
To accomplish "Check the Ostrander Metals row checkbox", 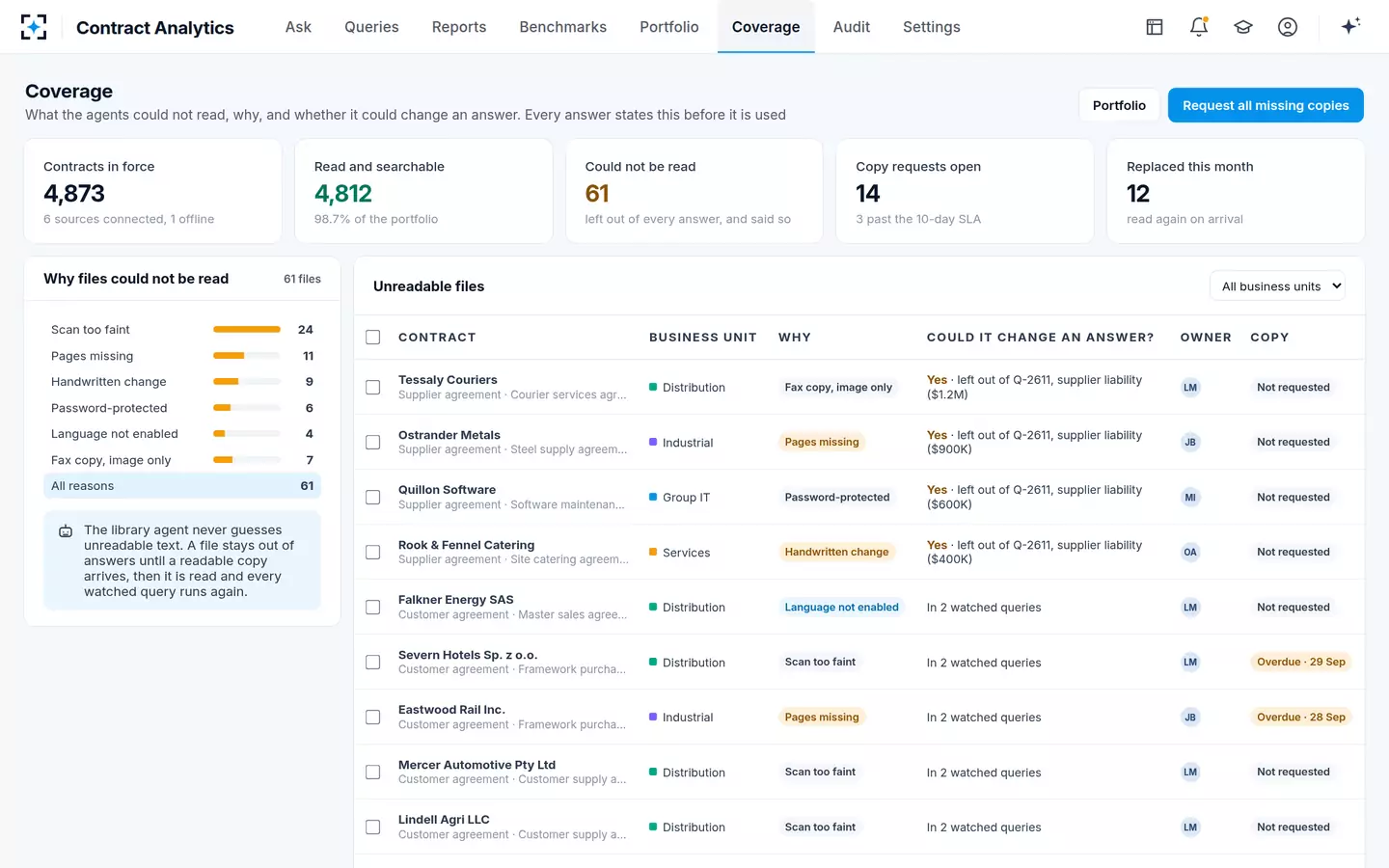I will point(373,443).
